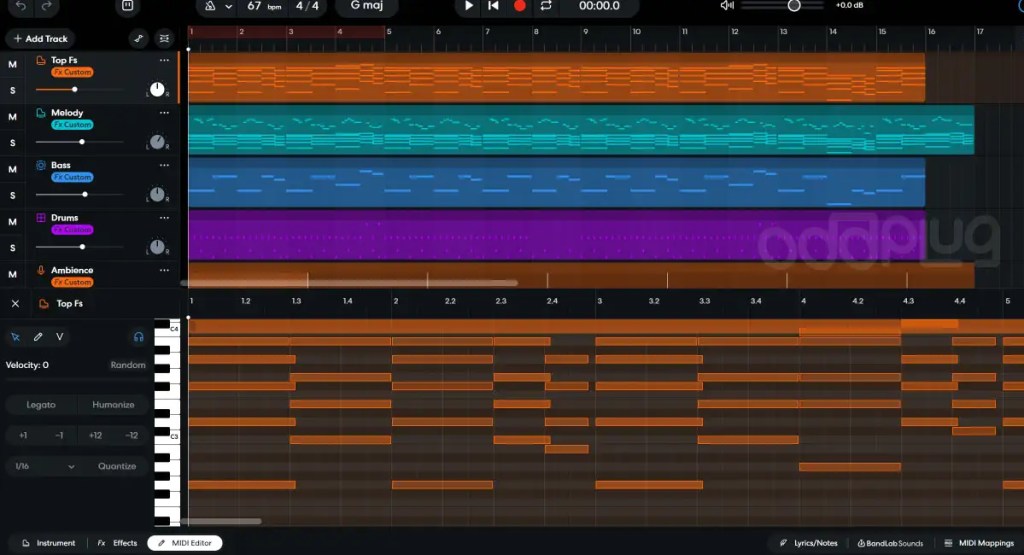Click the Top Fs track volume slider
This screenshot has width=1024, height=555.
coord(79,89)
